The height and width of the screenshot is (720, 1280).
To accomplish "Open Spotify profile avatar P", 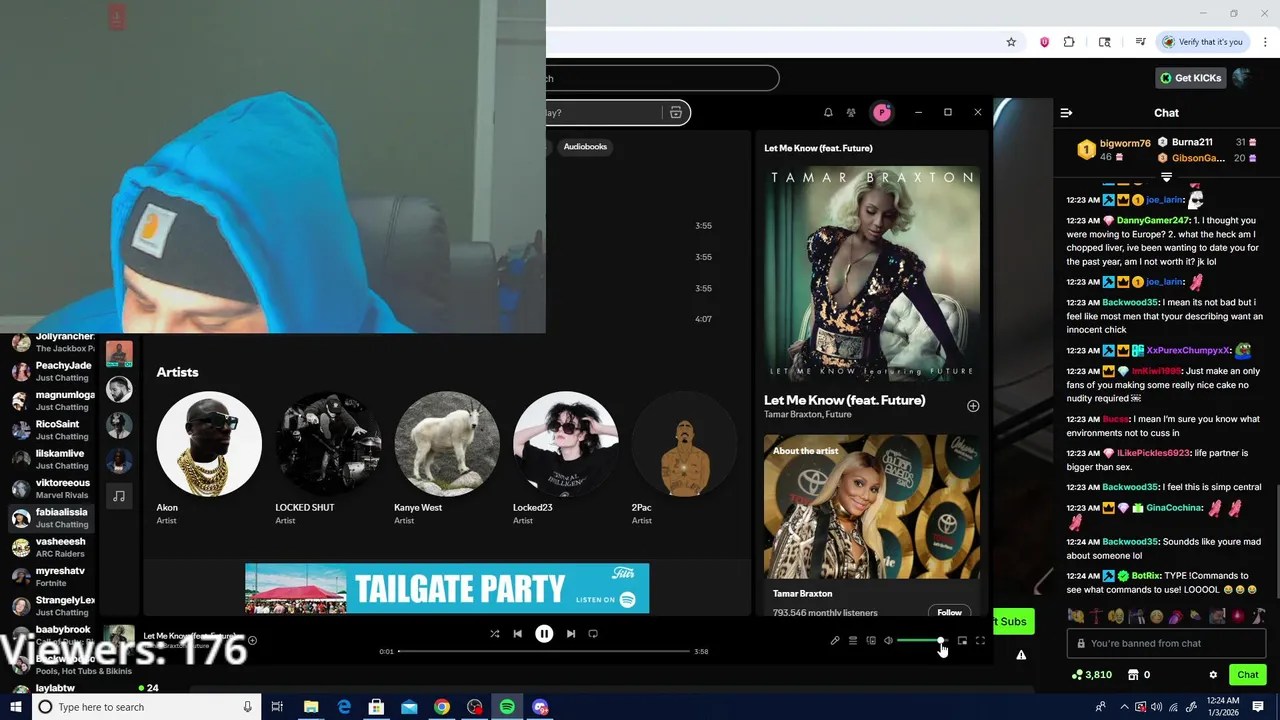I will tap(882, 113).
